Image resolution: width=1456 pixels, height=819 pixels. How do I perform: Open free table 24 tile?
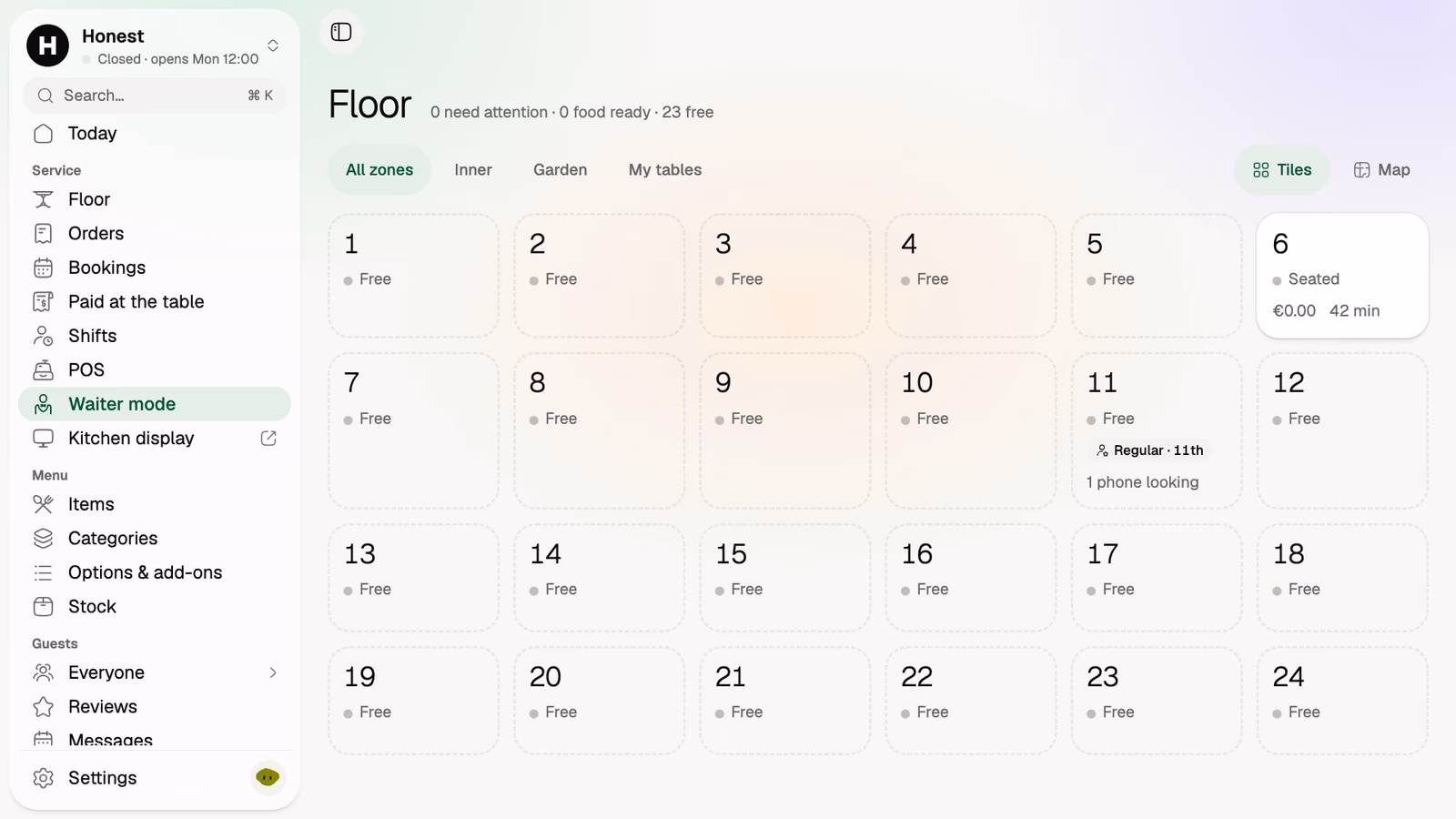tap(1342, 701)
